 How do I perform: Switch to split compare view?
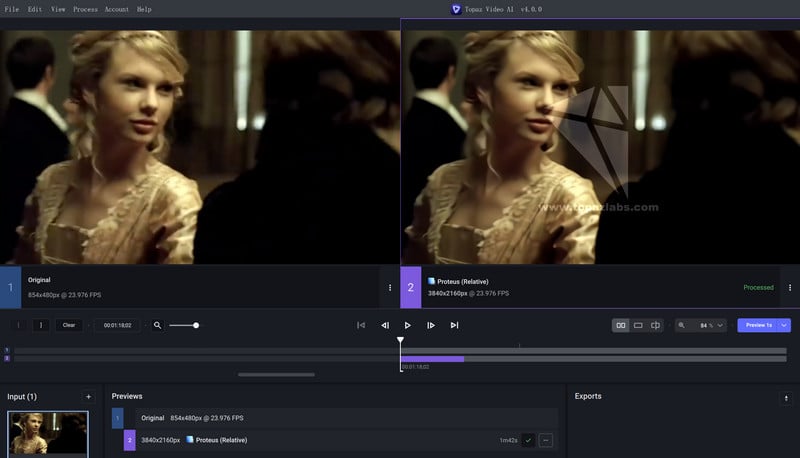point(655,325)
